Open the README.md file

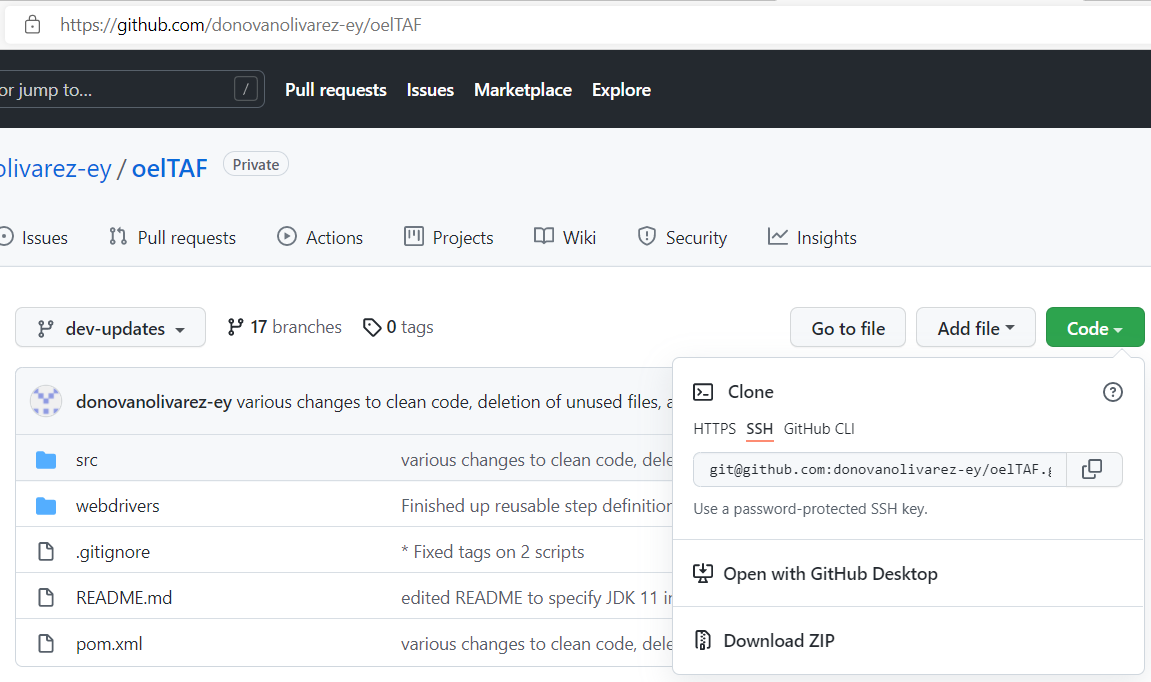pos(124,598)
